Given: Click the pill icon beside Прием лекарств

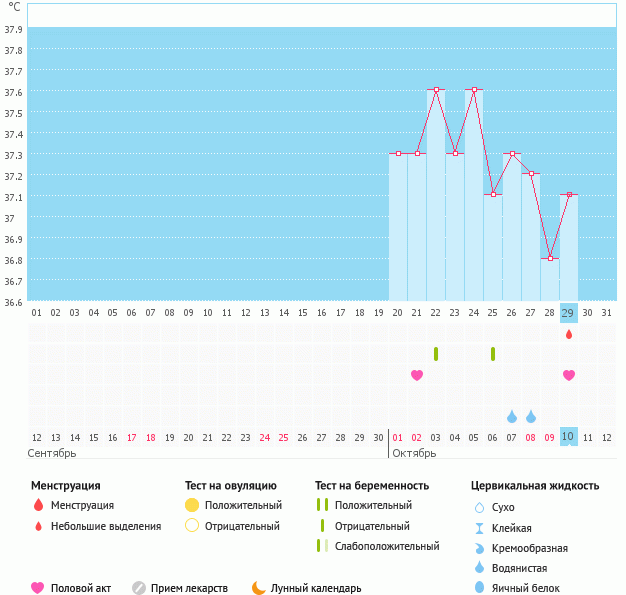Looking at the screenshot, I should point(139,588).
